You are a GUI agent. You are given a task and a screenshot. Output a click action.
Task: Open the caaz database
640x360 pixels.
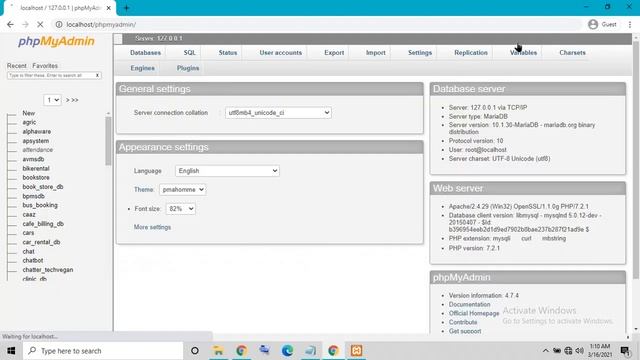(x=29, y=215)
